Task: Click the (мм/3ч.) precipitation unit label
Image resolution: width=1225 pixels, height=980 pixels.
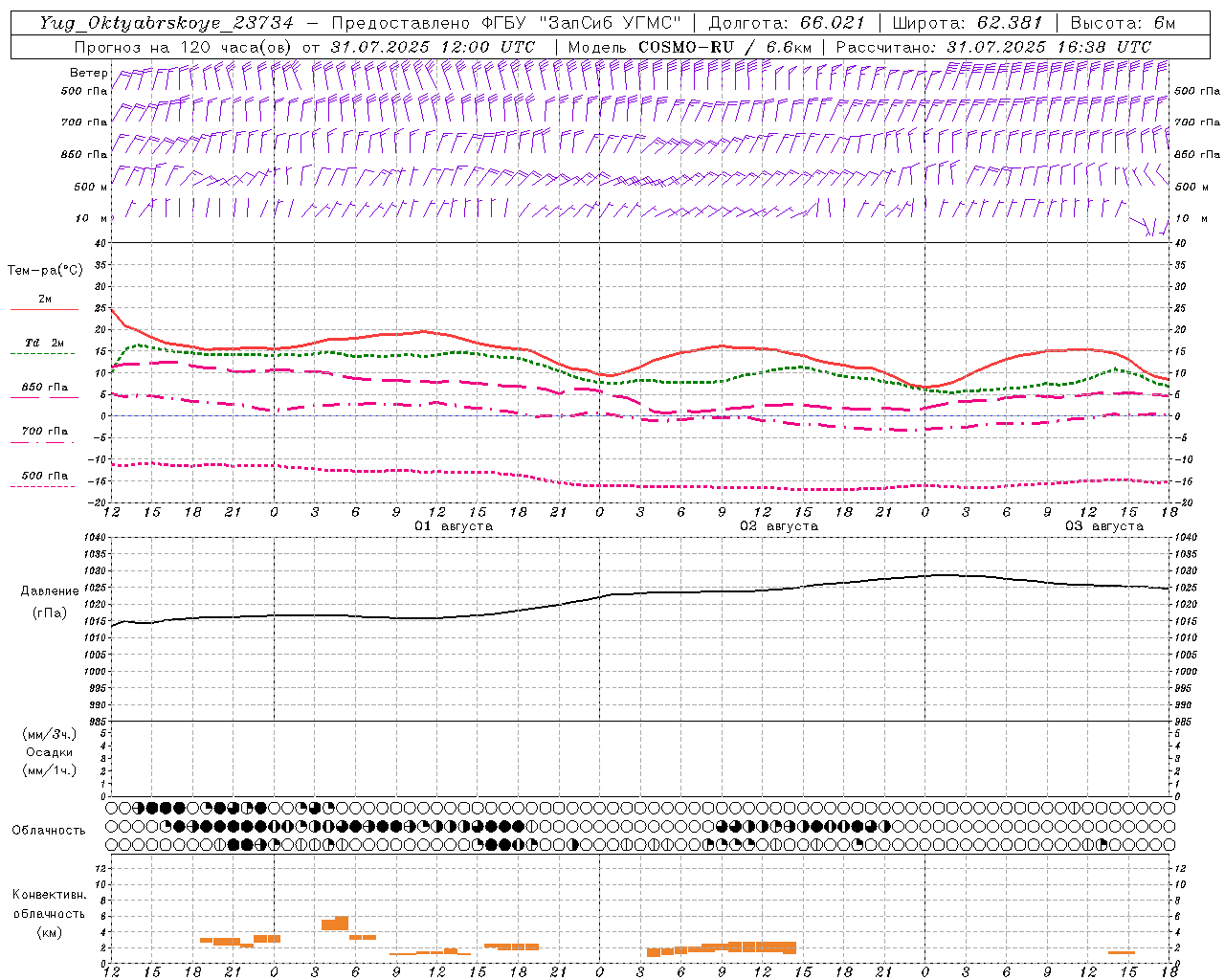Action: (x=49, y=734)
